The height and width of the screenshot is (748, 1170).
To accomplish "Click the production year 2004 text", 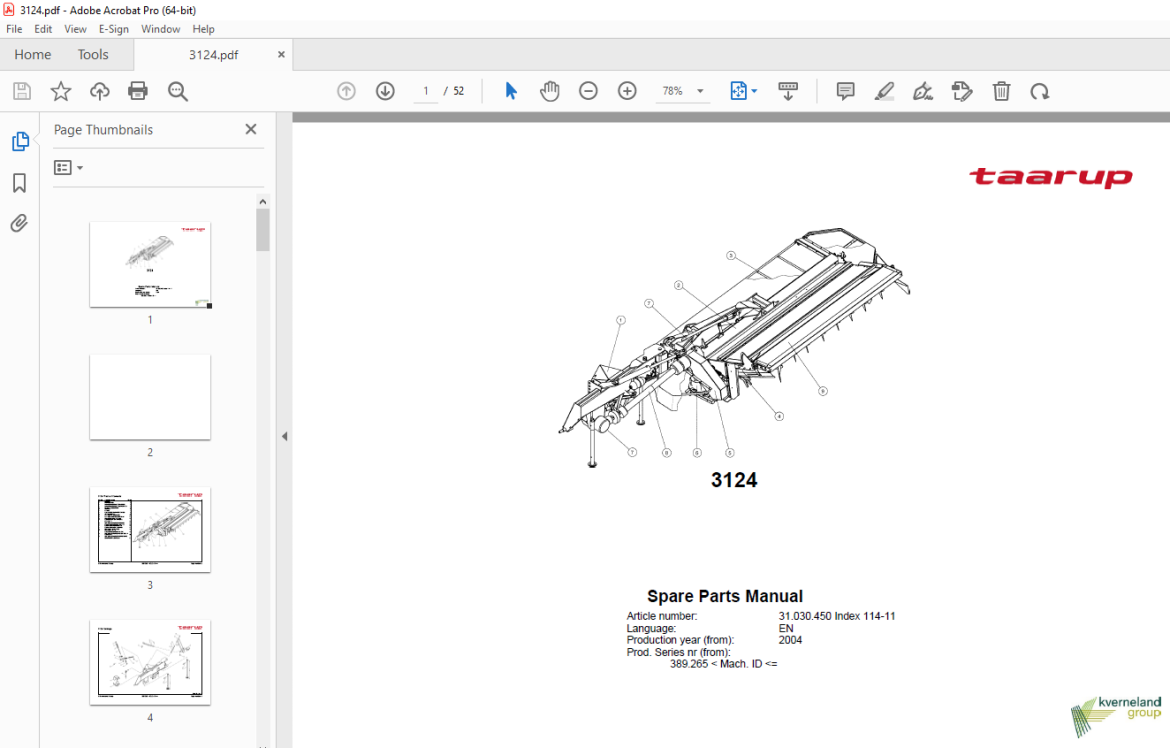I will click(x=790, y=640).
